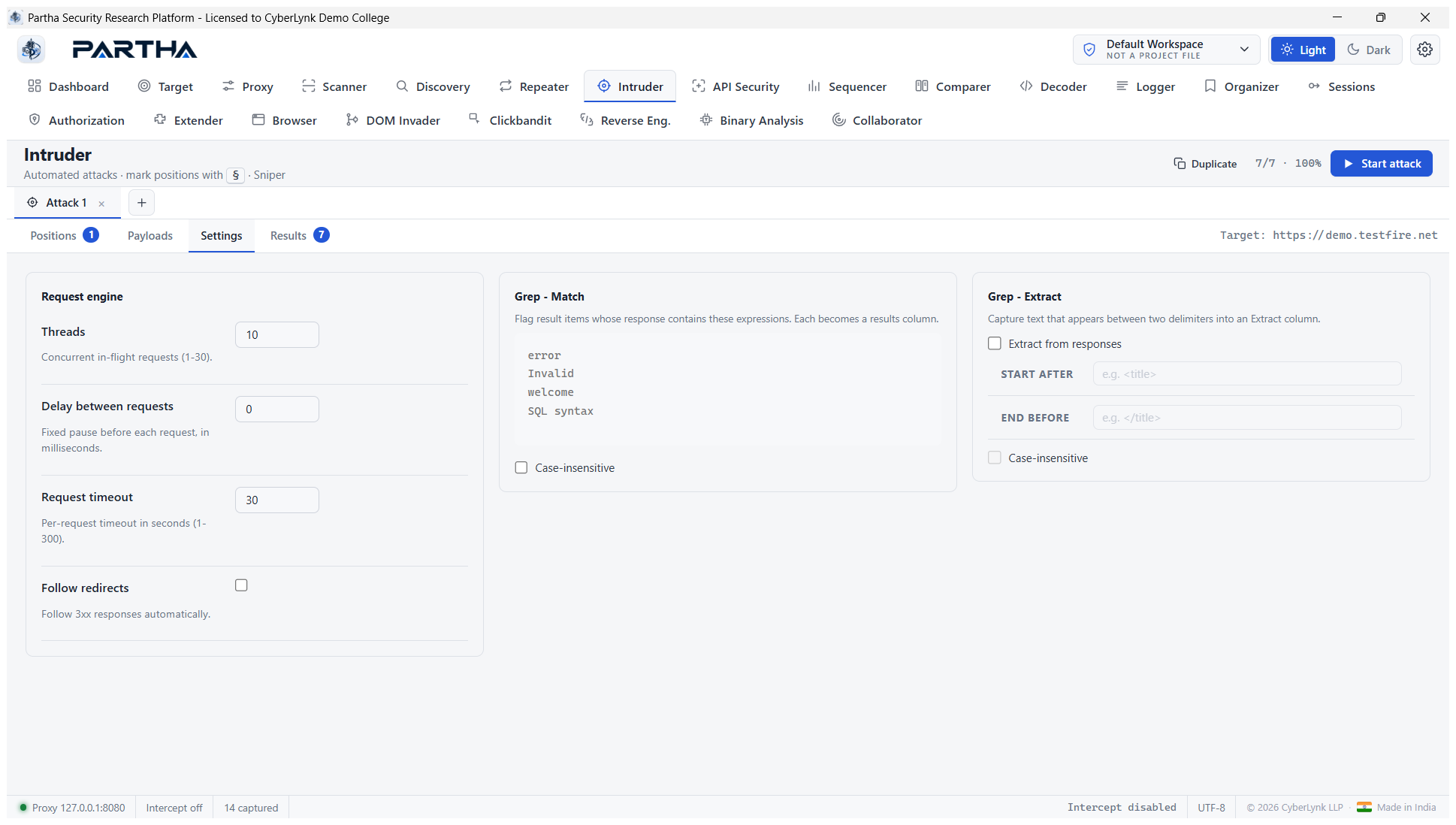1456x825 pixels.
Task: Open the Organizer module
Action: 1242,86
